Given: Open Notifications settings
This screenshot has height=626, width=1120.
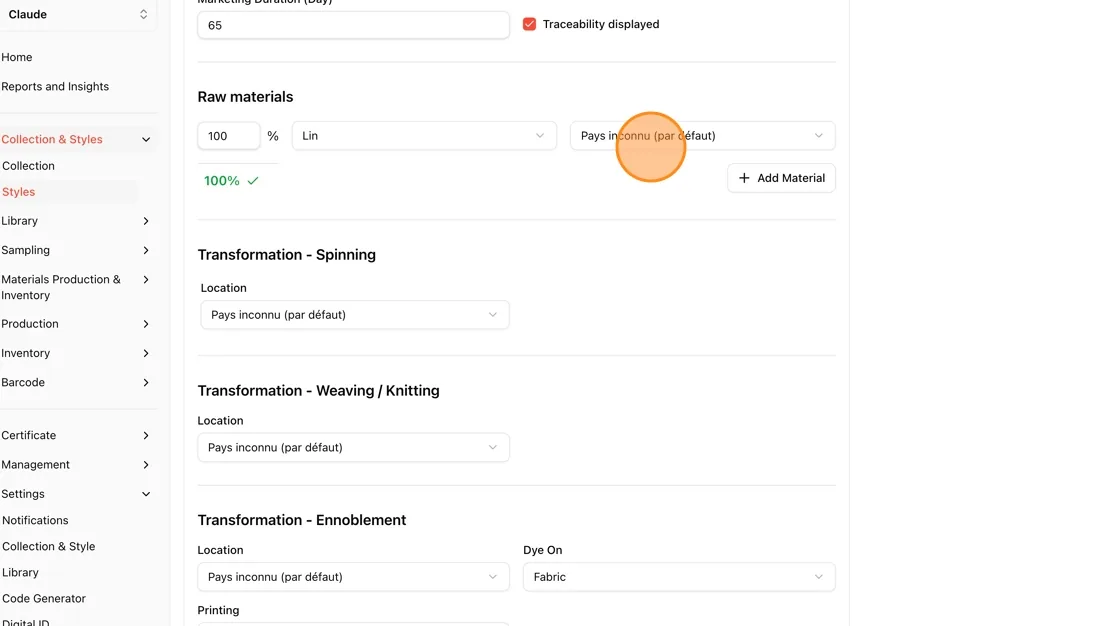Looking at the screenshot, I should click(x=35, y=520).
